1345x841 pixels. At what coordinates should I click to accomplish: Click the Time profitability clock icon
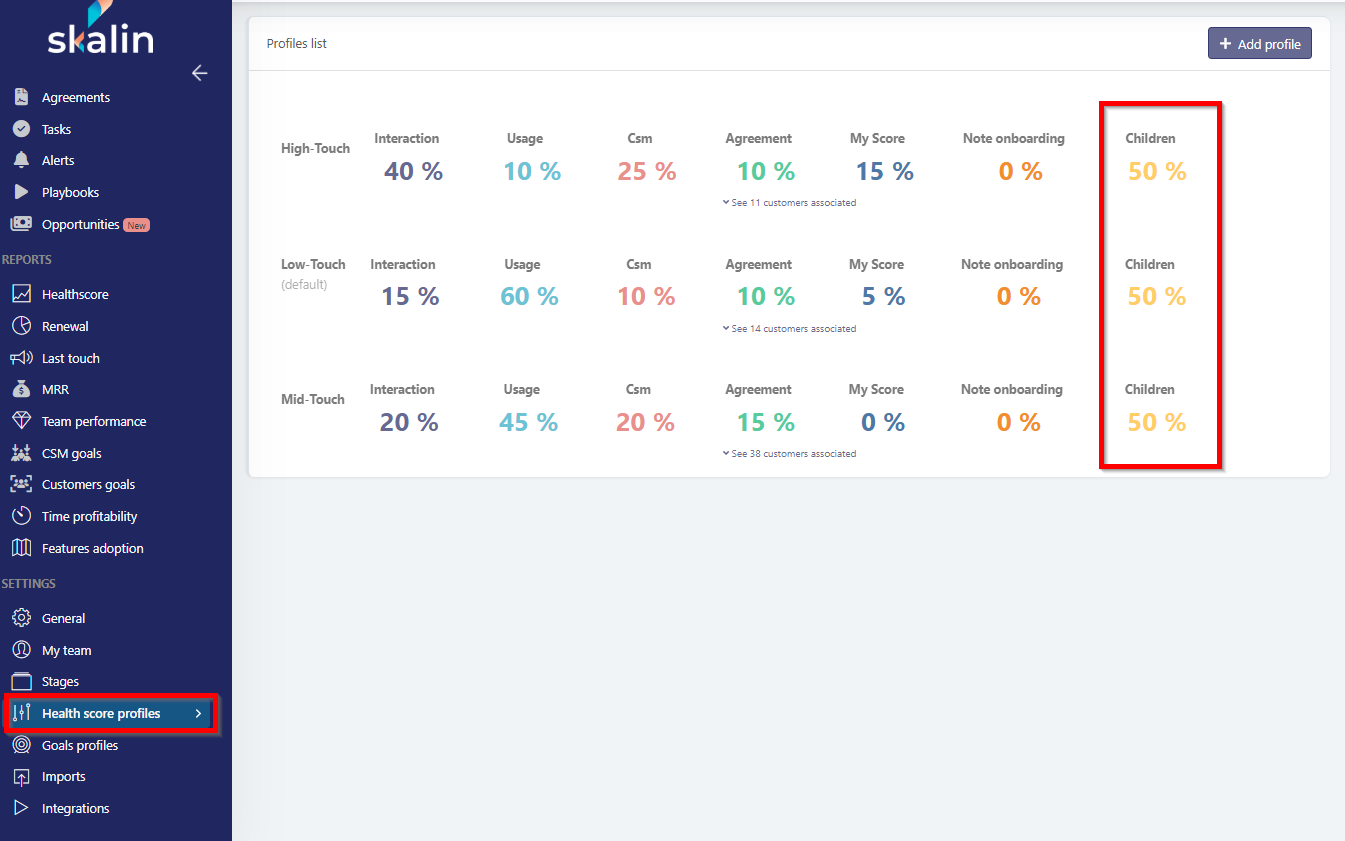click(21, 516)
